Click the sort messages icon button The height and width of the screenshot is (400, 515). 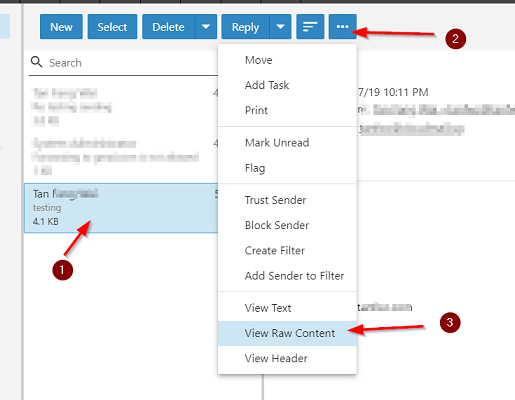coord(310,27)
